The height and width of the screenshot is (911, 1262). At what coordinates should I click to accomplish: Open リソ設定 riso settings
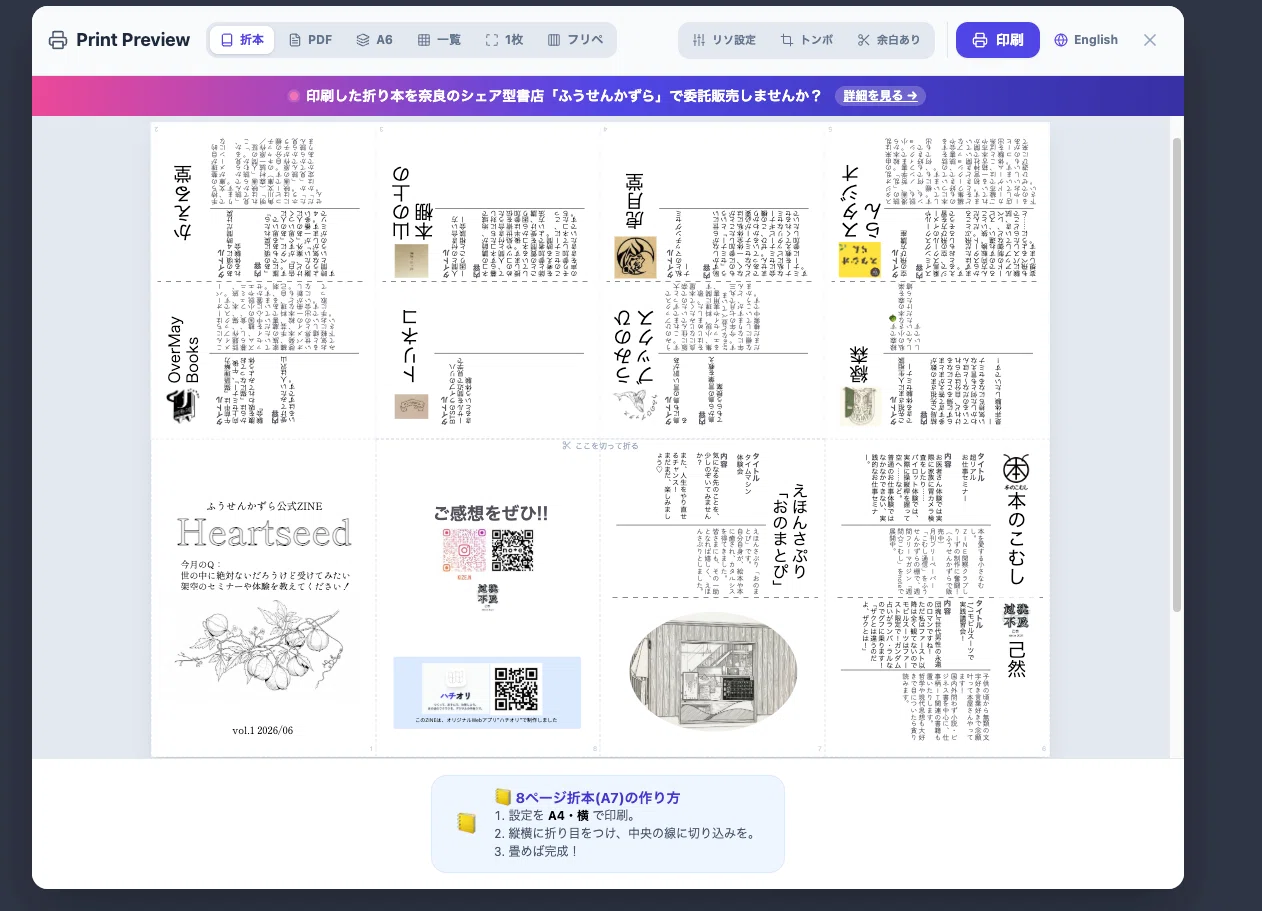point(724,40)
